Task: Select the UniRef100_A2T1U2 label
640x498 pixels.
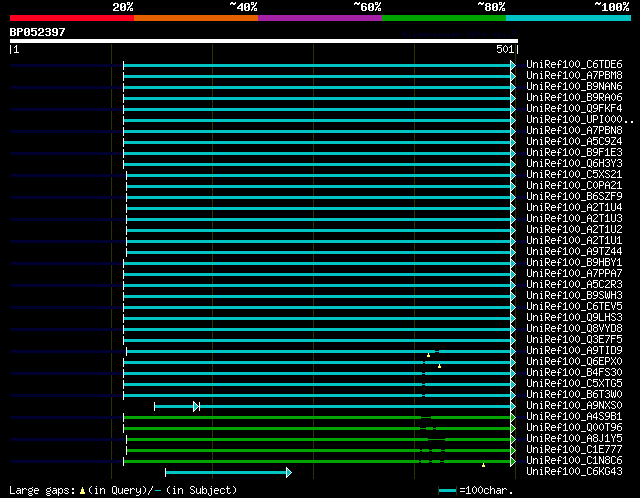Action: (x=574, y=229)
